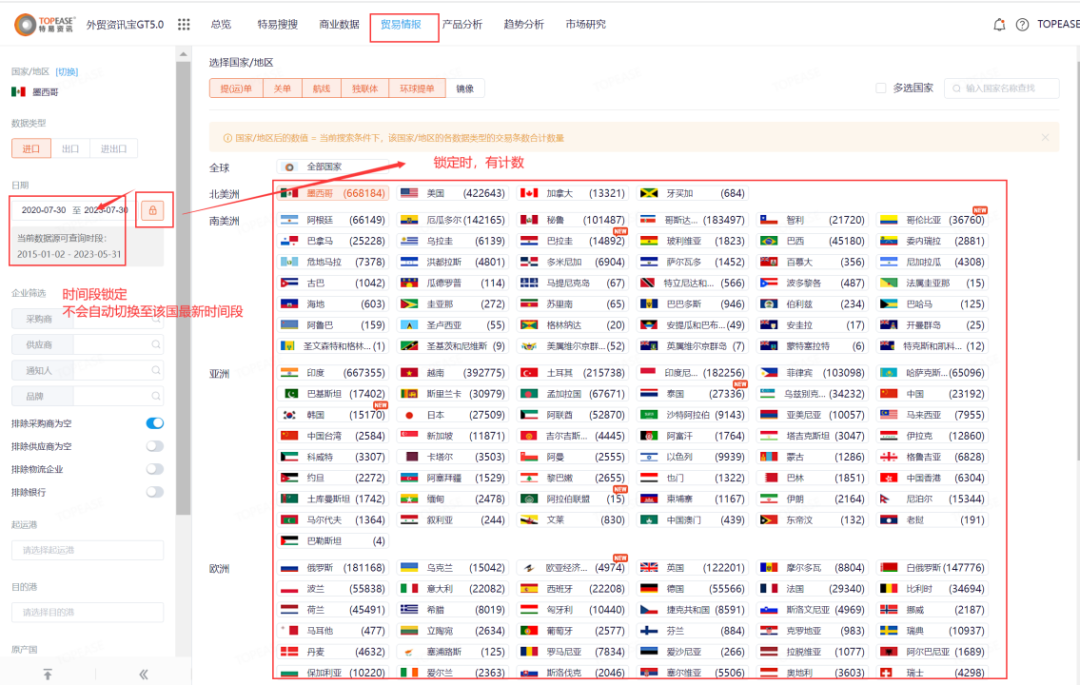Click the back-to-top arrow icon in sidebar footer

coord(48,675)
